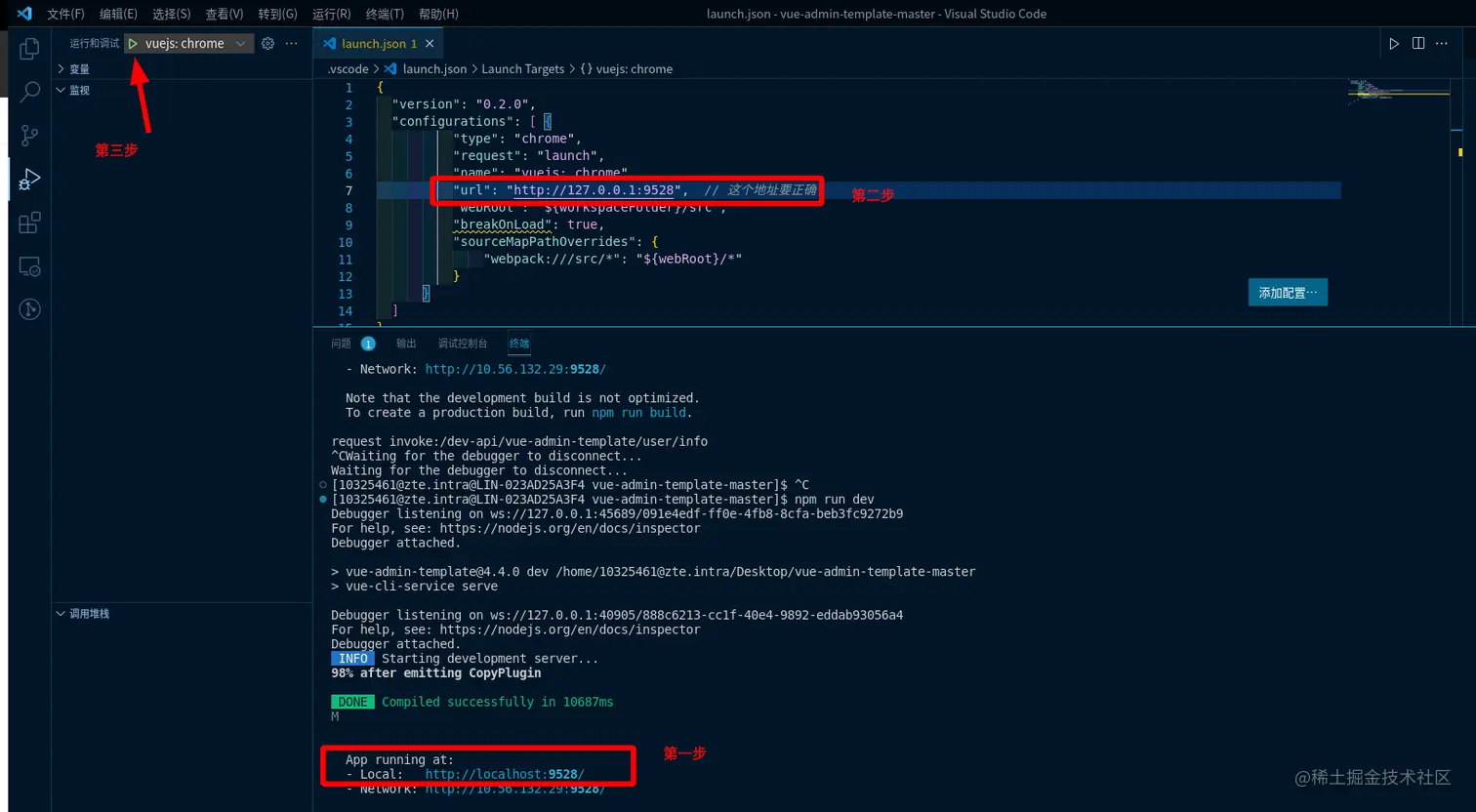Follow the http://127.0.0.1:9528 link in the editor
The image size is (1476, 812).
click(594, 190)
